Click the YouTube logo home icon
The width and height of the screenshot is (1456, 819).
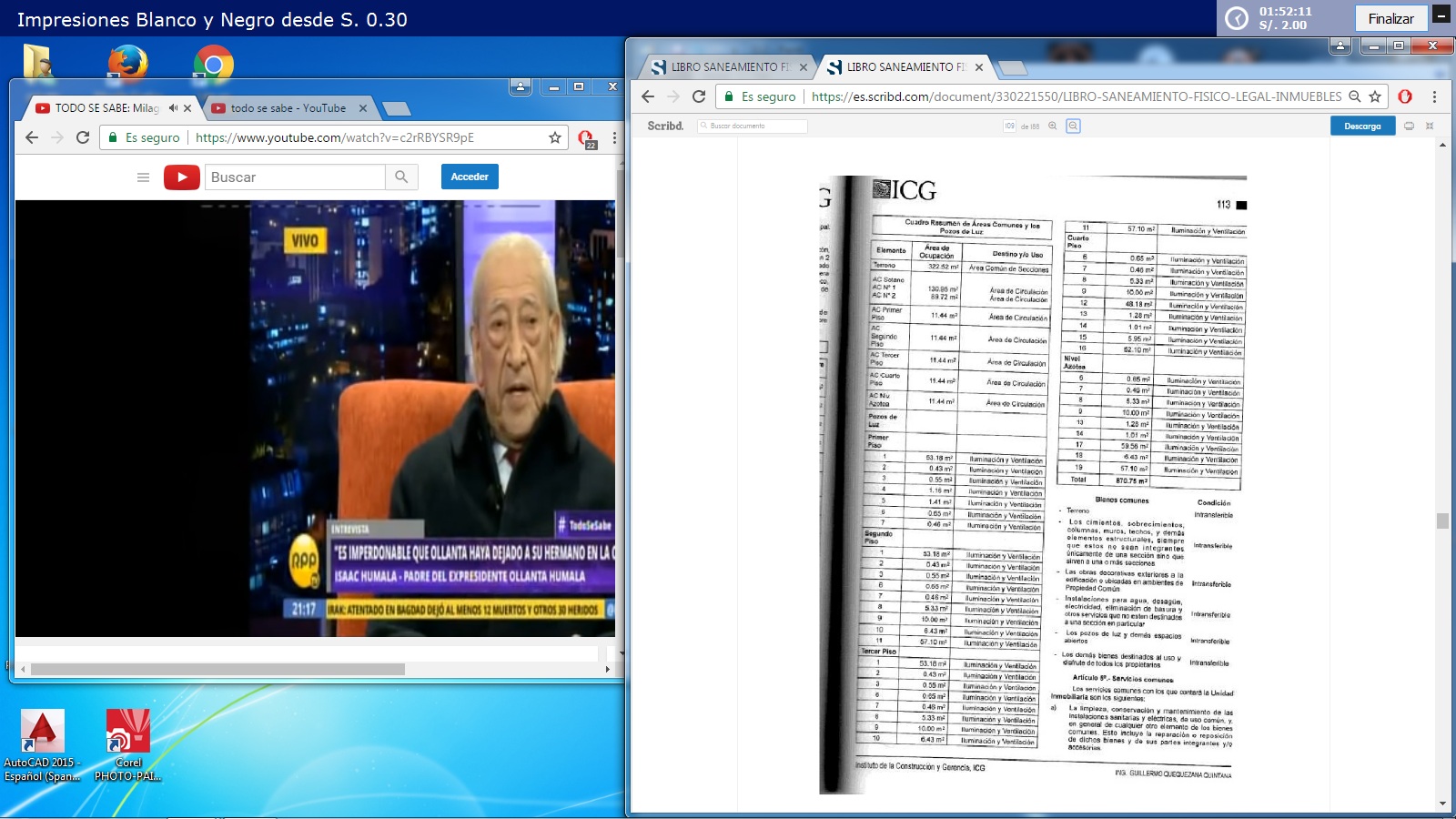pyautogui.click(x=182, y=177)
